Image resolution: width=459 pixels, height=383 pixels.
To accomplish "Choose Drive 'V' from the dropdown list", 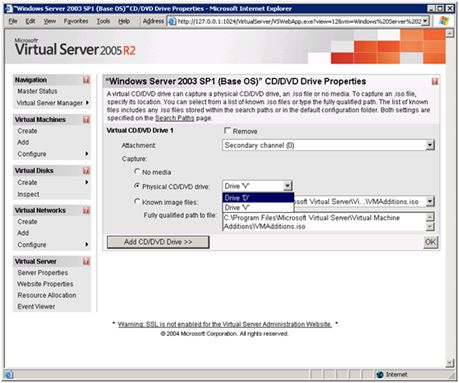I will click(258, 207).
